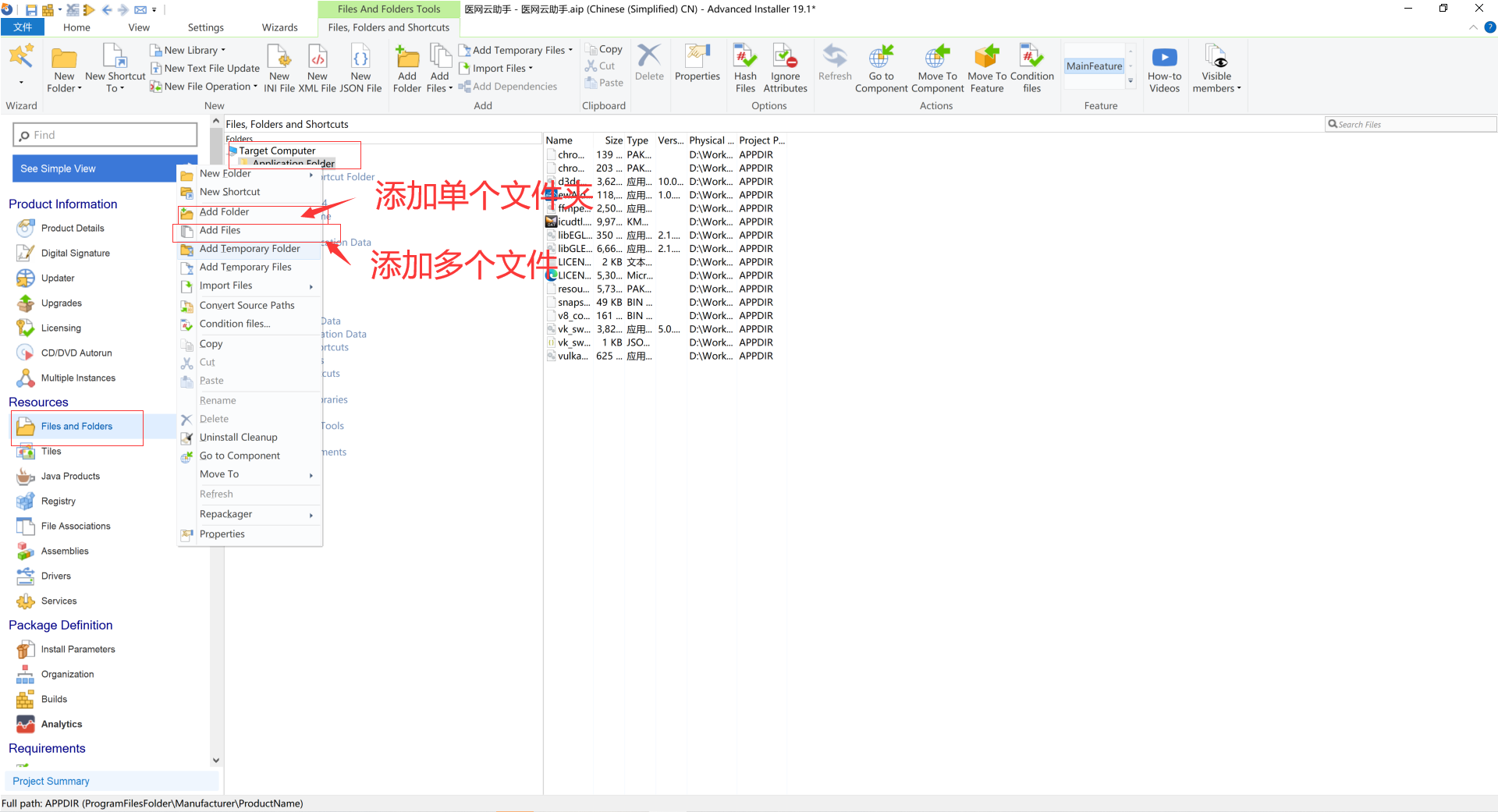Open Files and Folders page

click(x=76, y=427)
